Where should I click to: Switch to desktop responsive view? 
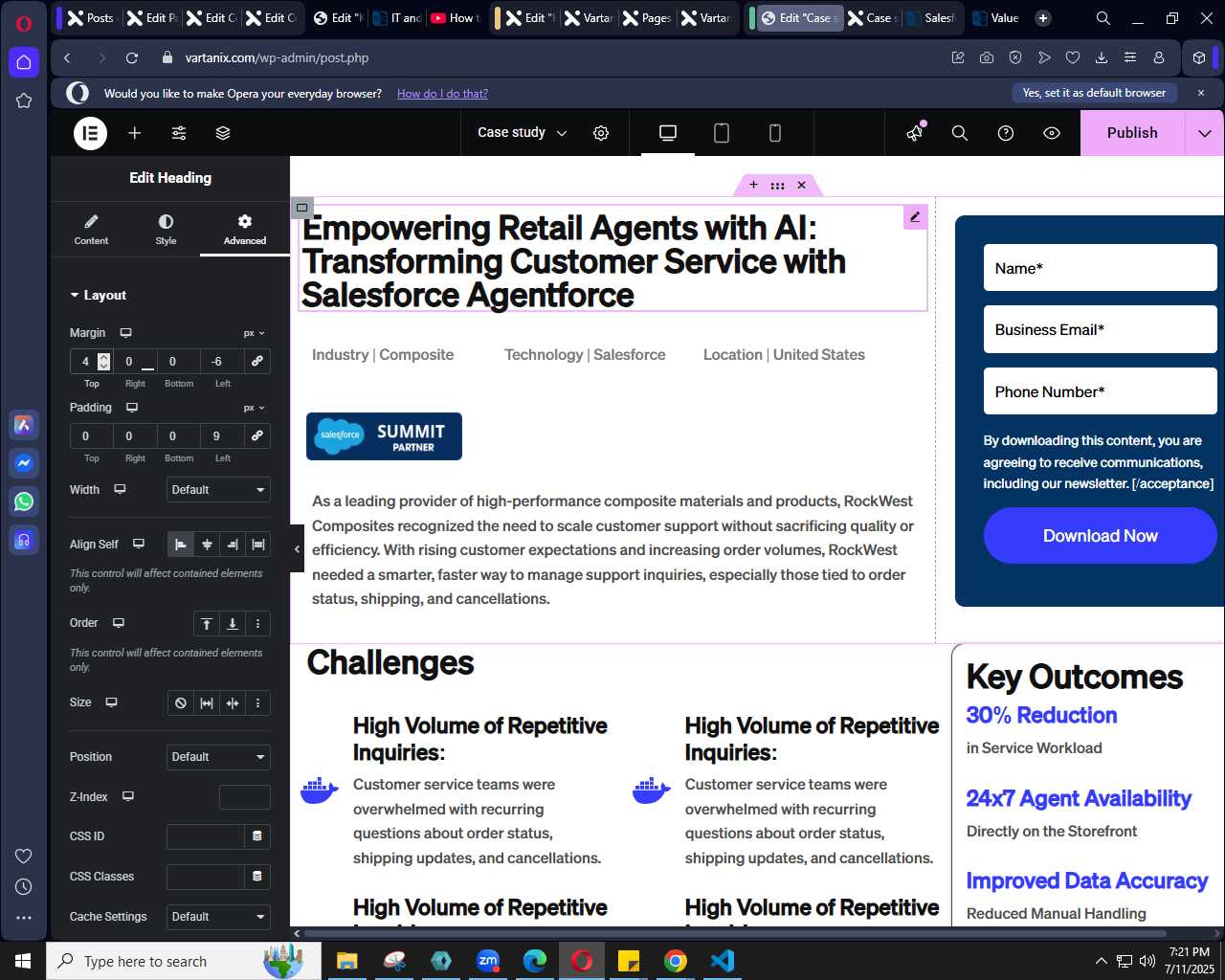pyautogui.click(x=668, y=133)
